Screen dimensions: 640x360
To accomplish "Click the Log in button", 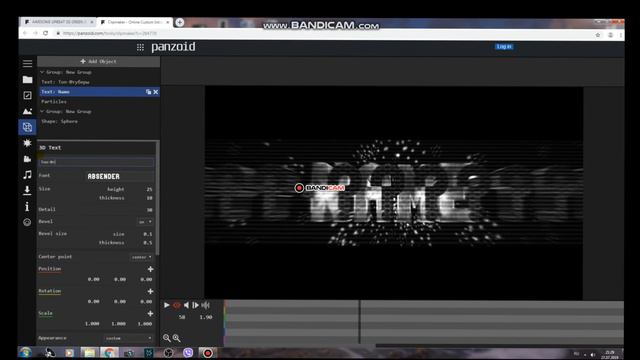I will pyautogui.click(x=504, y=47).
